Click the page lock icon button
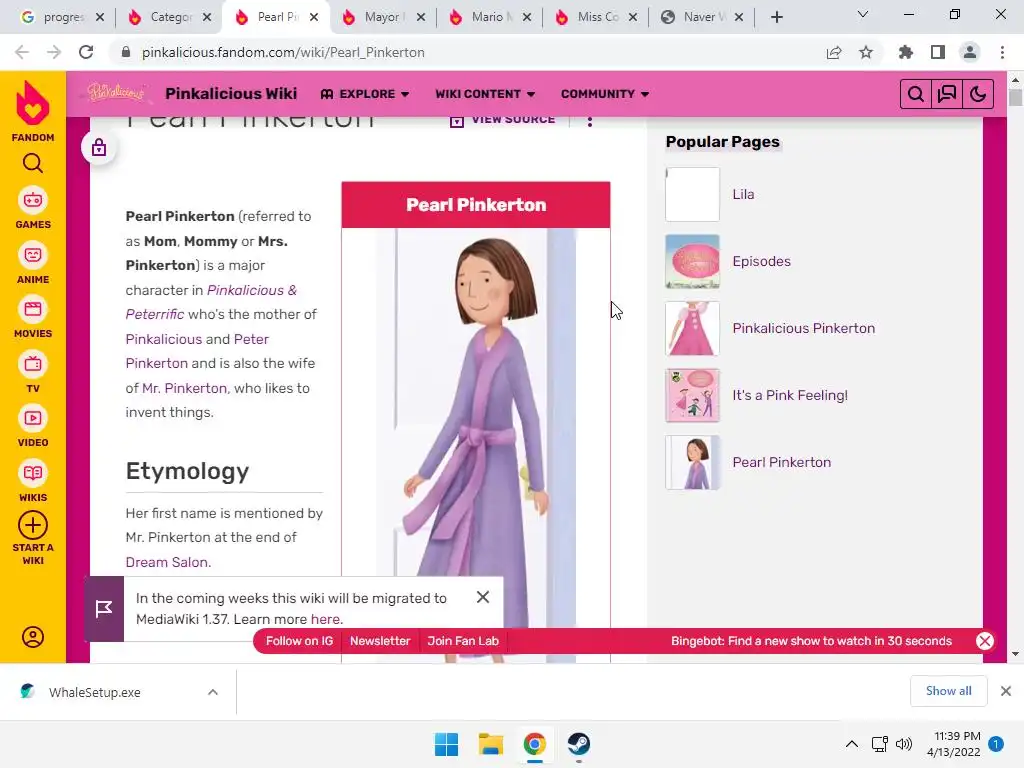Image resolution: width=1024 pixels, height=768 pixels. pyautogui.click(x=99, y=148)
